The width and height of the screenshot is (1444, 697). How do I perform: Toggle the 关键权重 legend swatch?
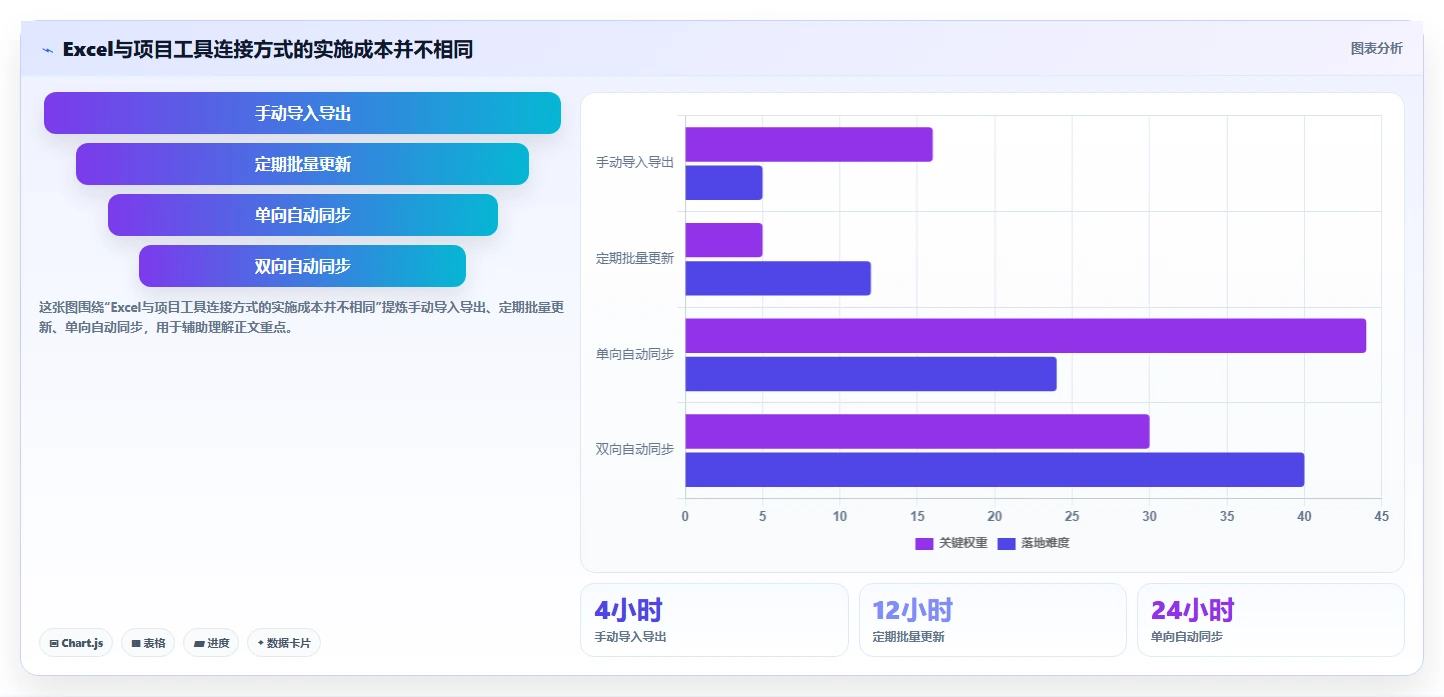point(924,543)
